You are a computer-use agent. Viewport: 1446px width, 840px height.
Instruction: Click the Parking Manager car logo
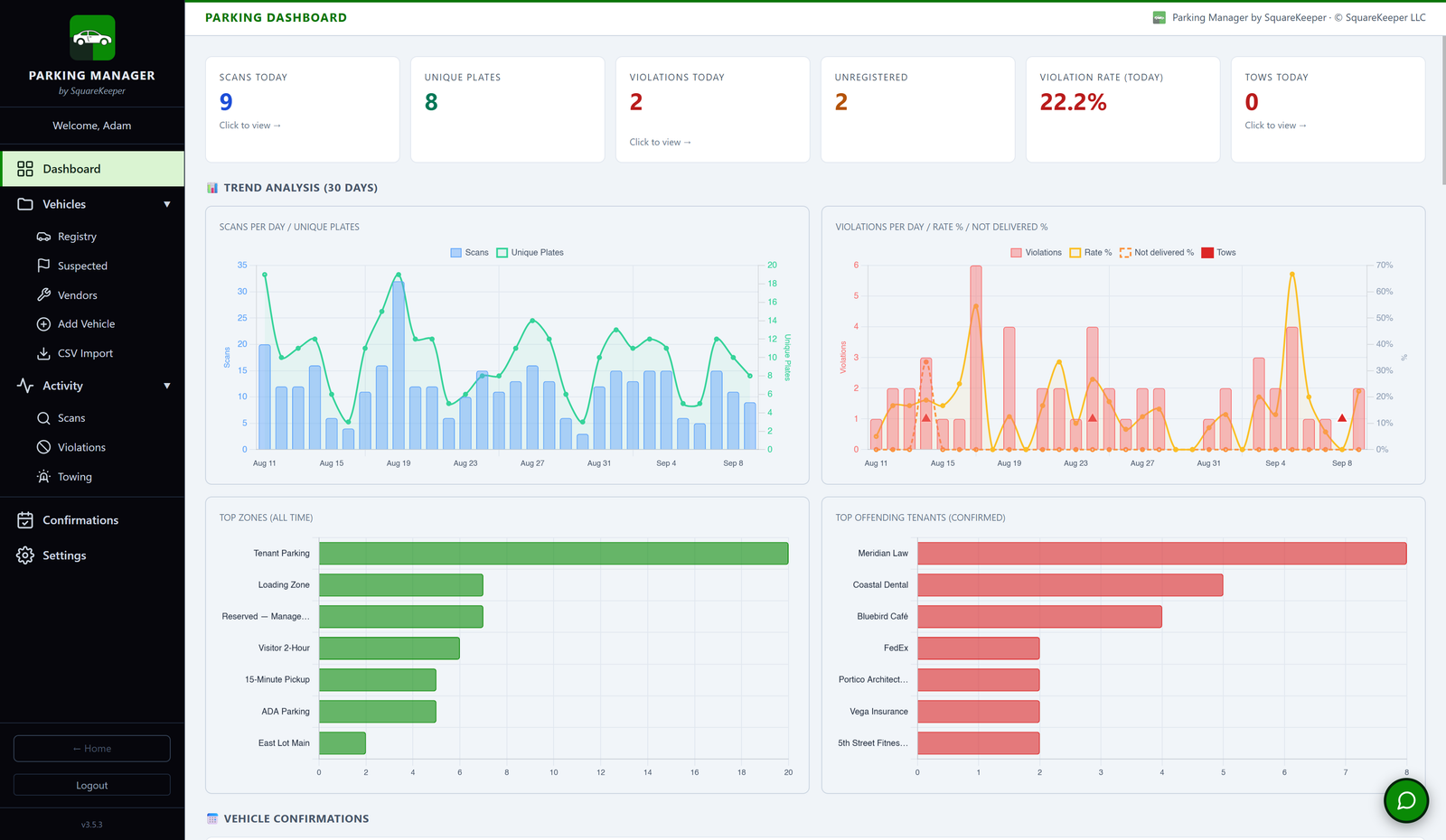tap(92, 38)
